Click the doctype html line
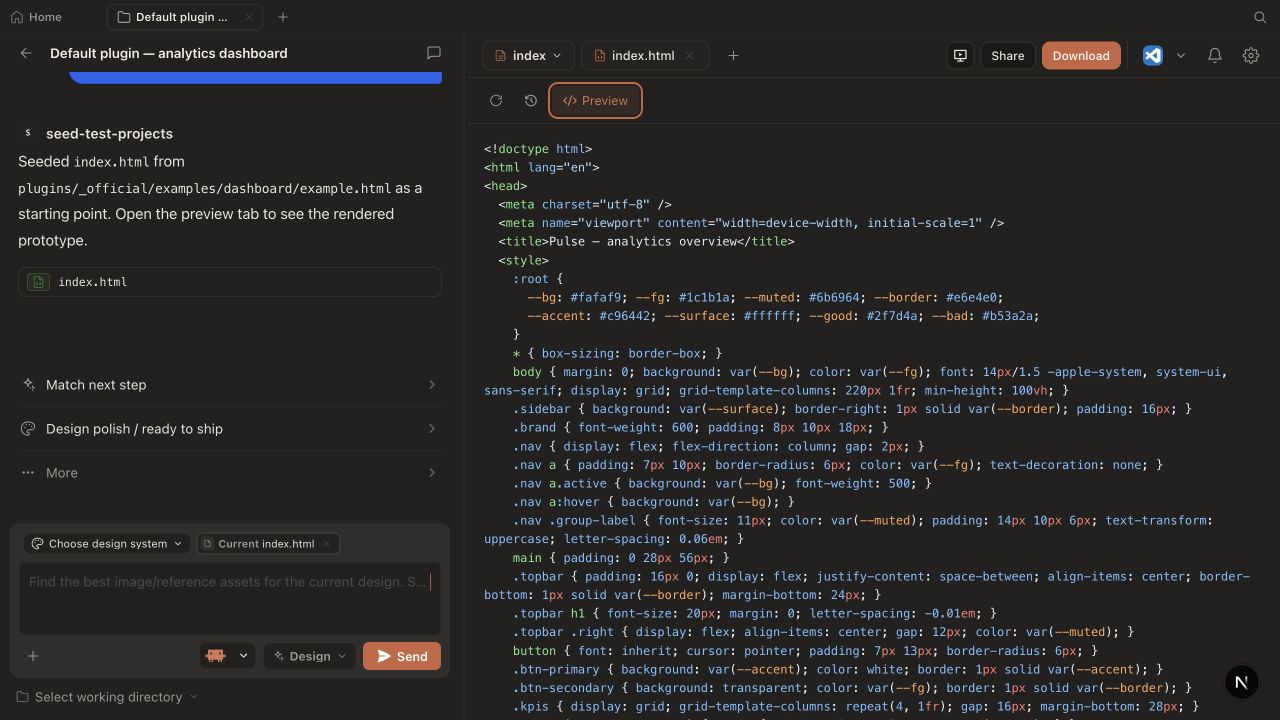This screenshot has width=1280, height=720. pos(538,149)
